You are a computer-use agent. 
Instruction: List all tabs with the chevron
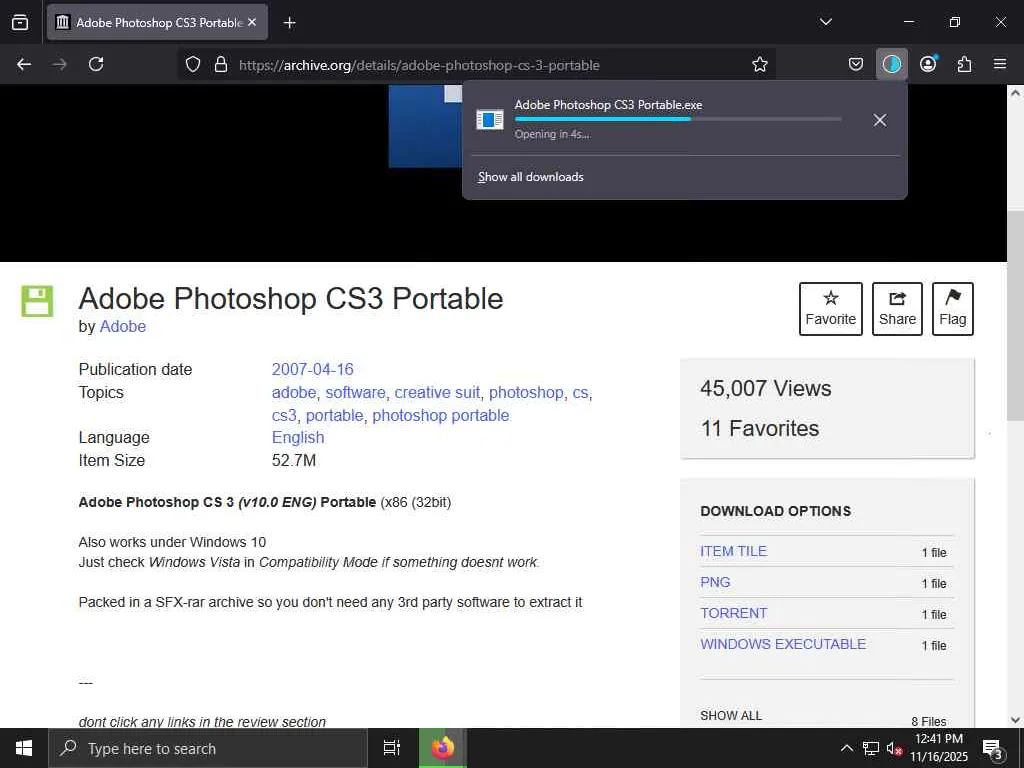[x=825, y=22]
